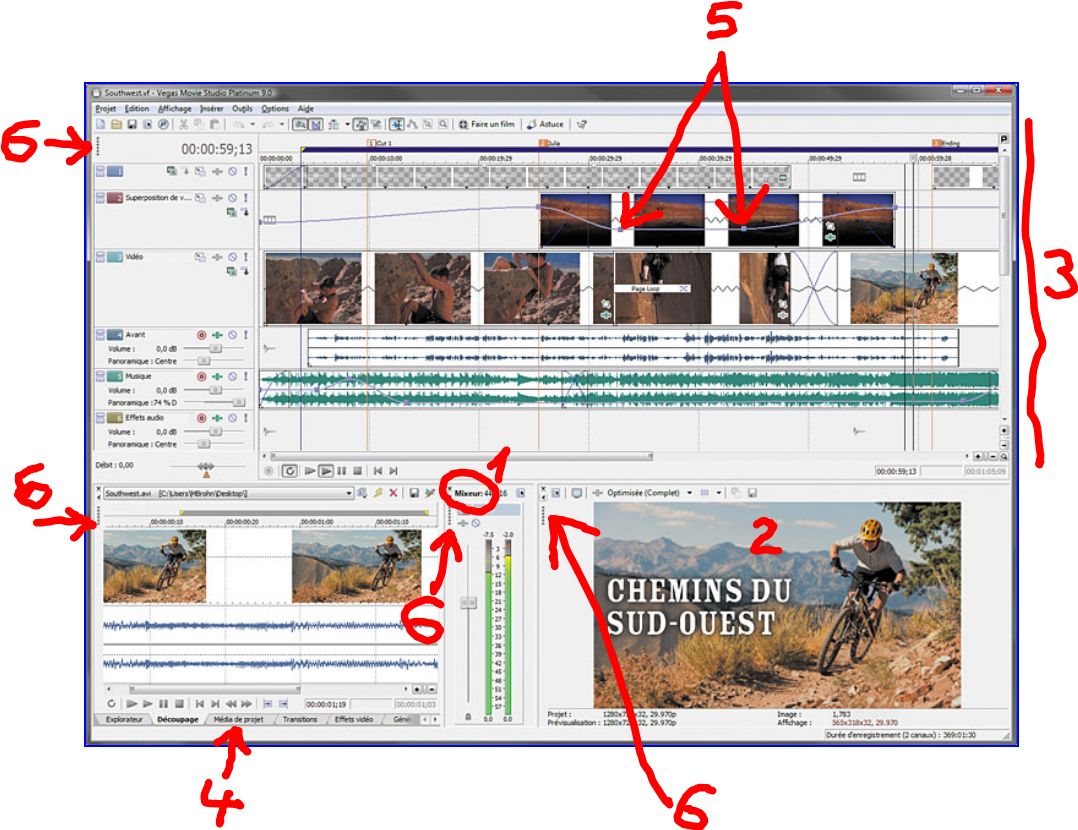Open the redo history dropdown arrow
Image resolution: width=1078 pixels, height=830 pixels.
coord(281,124)
